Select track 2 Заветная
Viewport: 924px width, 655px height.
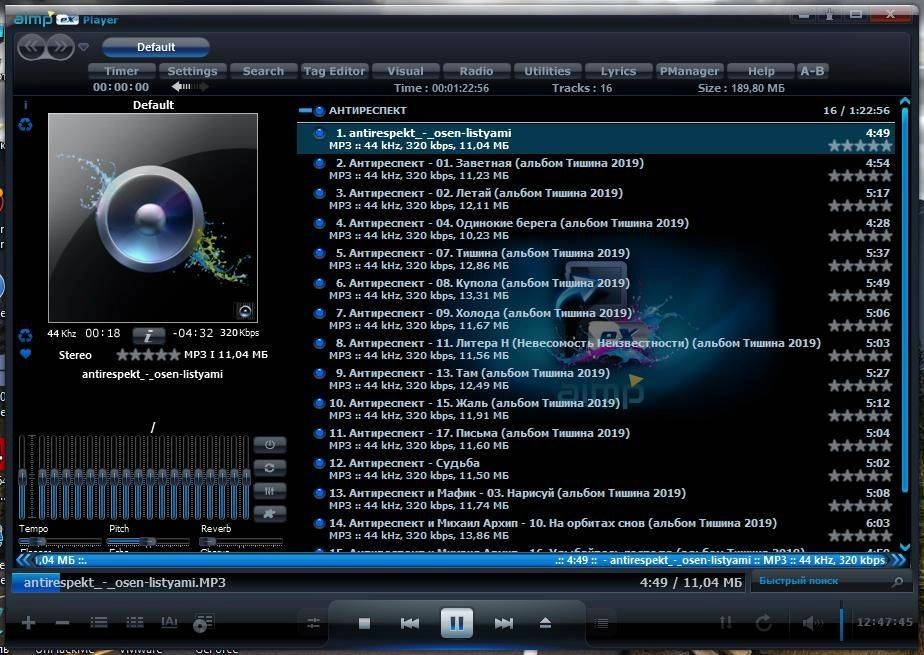pos(596,169)
